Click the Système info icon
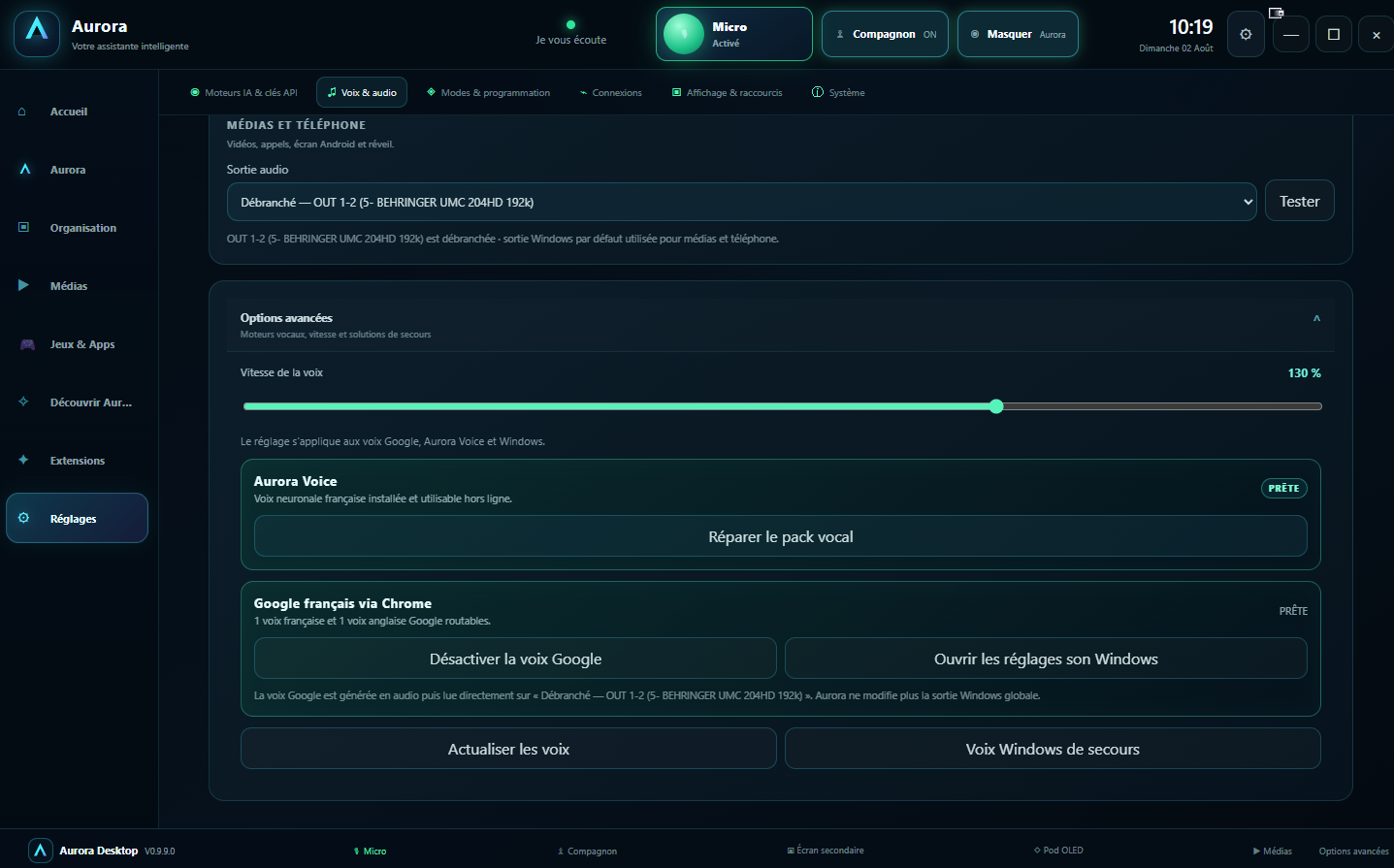 point(818,92)
